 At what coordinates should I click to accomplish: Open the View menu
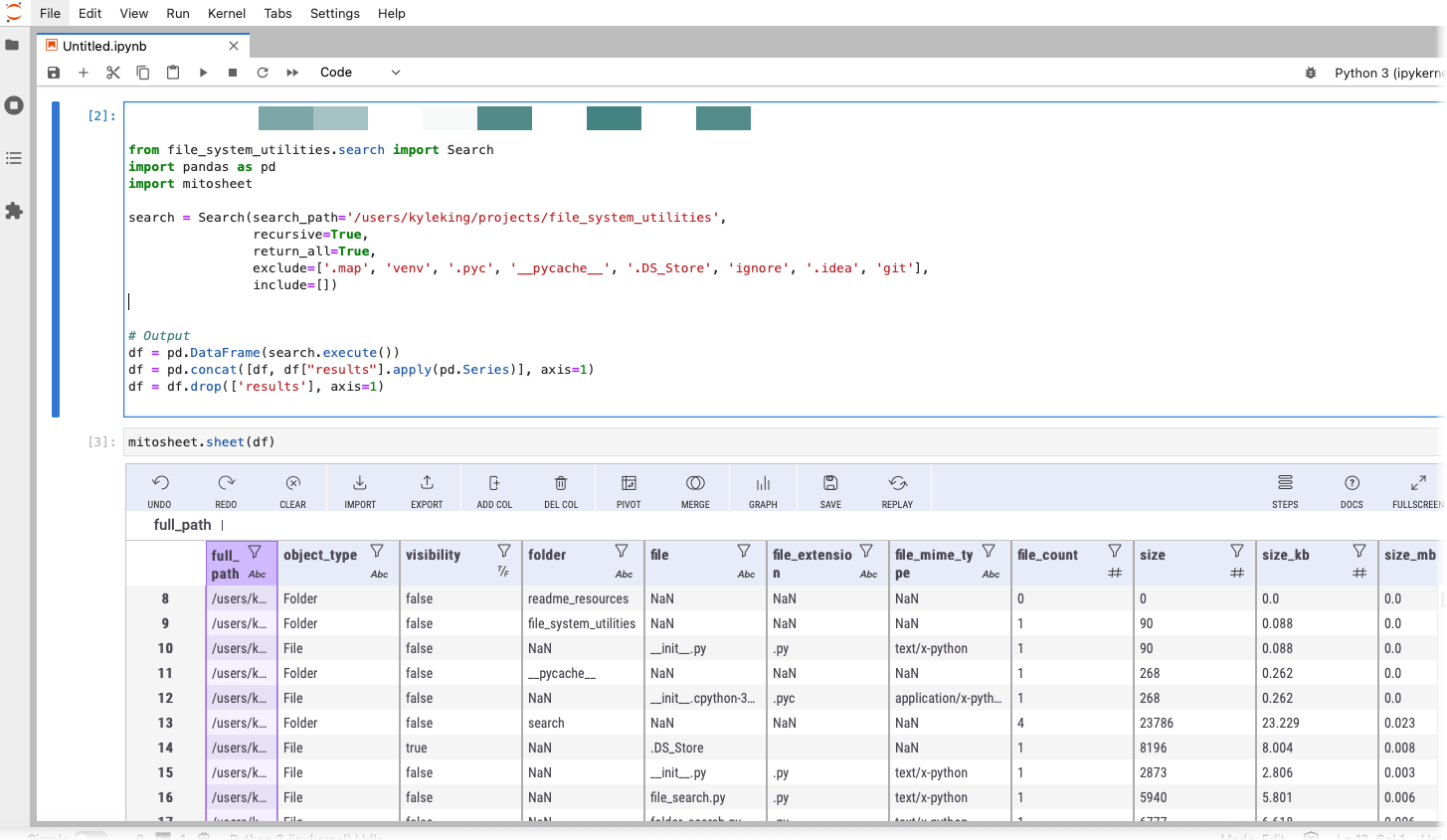pos(133,13)
